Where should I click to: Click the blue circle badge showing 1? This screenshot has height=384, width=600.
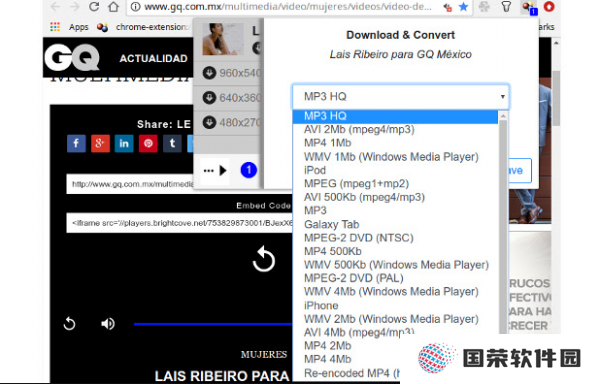point(248,170)
